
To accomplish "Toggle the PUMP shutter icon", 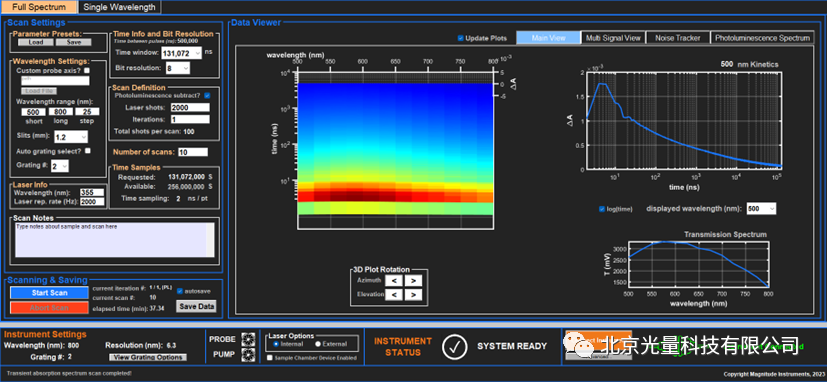I will click(248, 354).
